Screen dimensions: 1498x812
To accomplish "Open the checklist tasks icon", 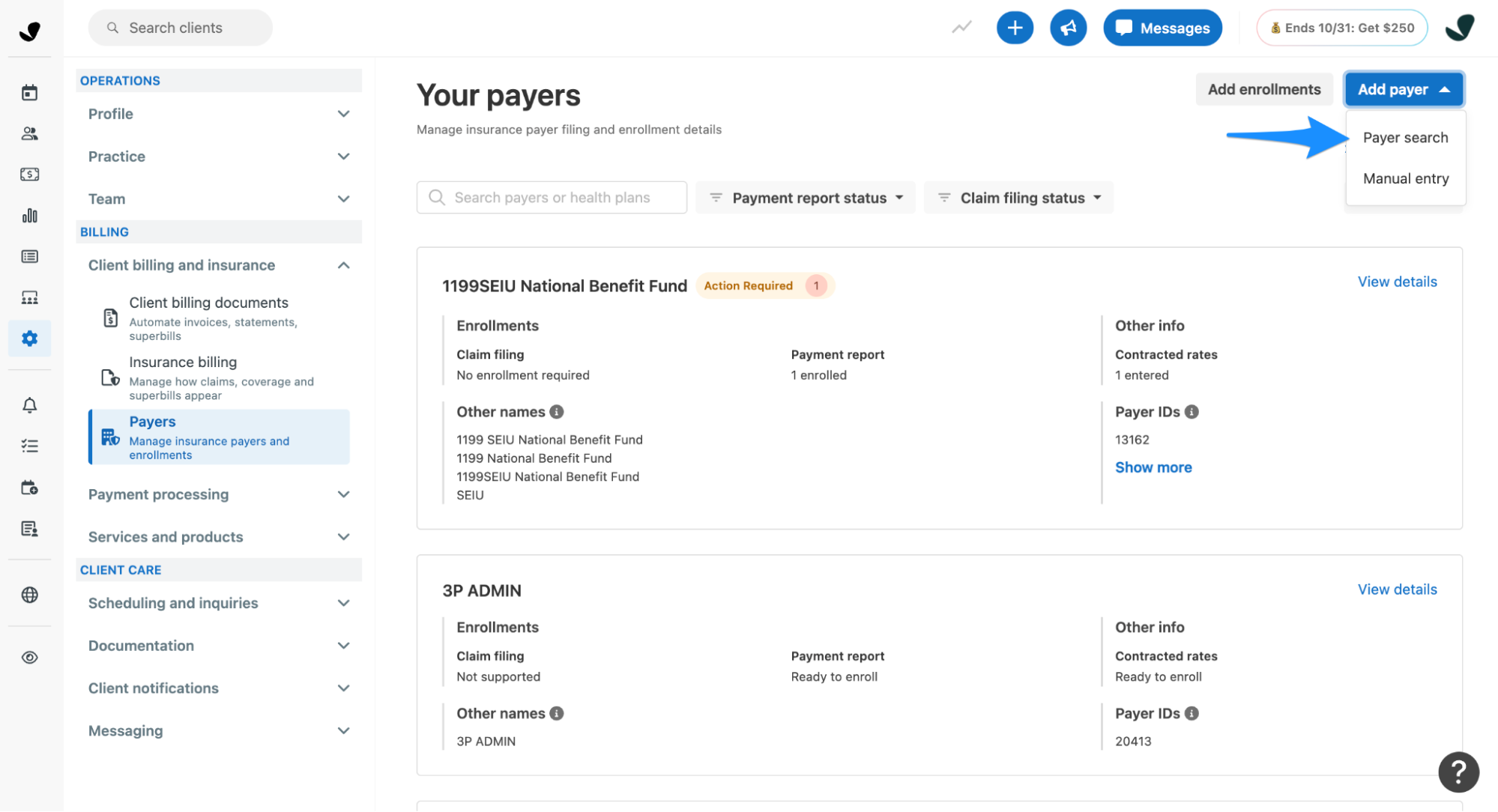I will click(29, 446).
